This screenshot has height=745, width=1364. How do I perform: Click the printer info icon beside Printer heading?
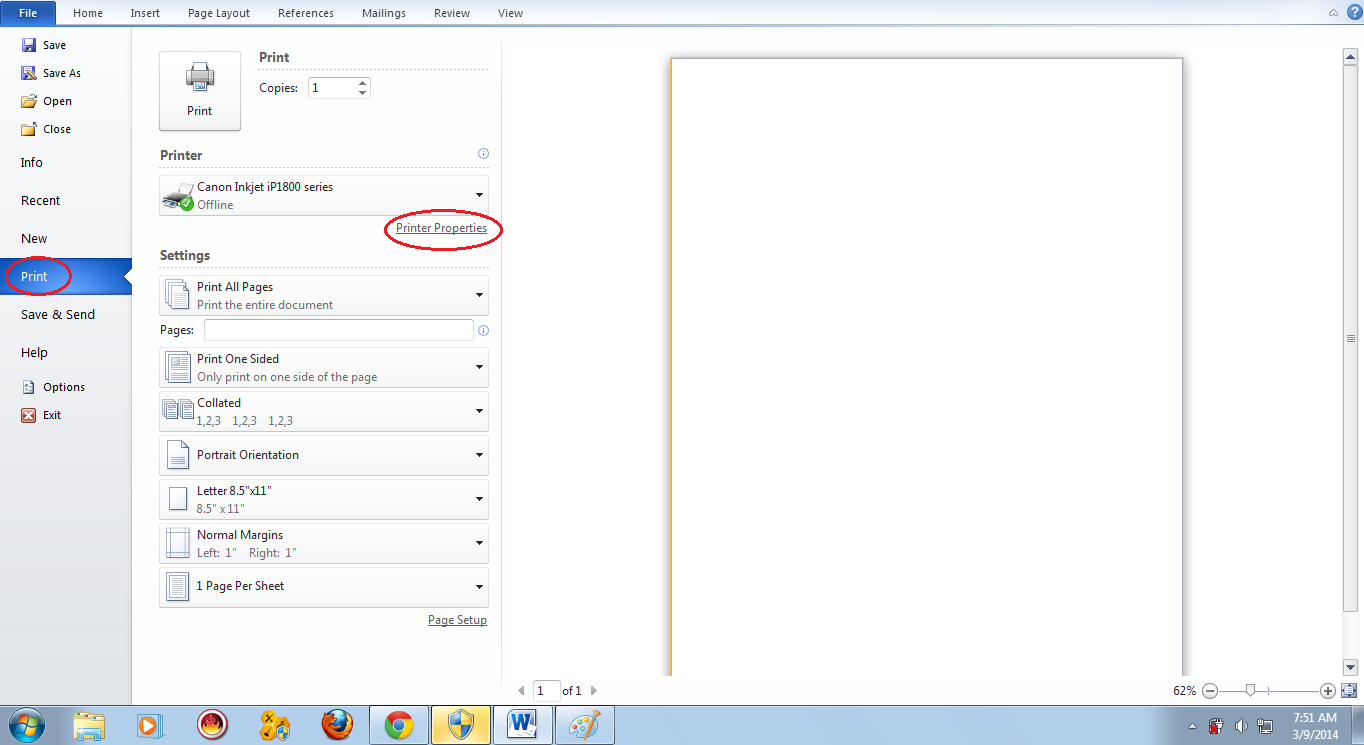(483, 153)
